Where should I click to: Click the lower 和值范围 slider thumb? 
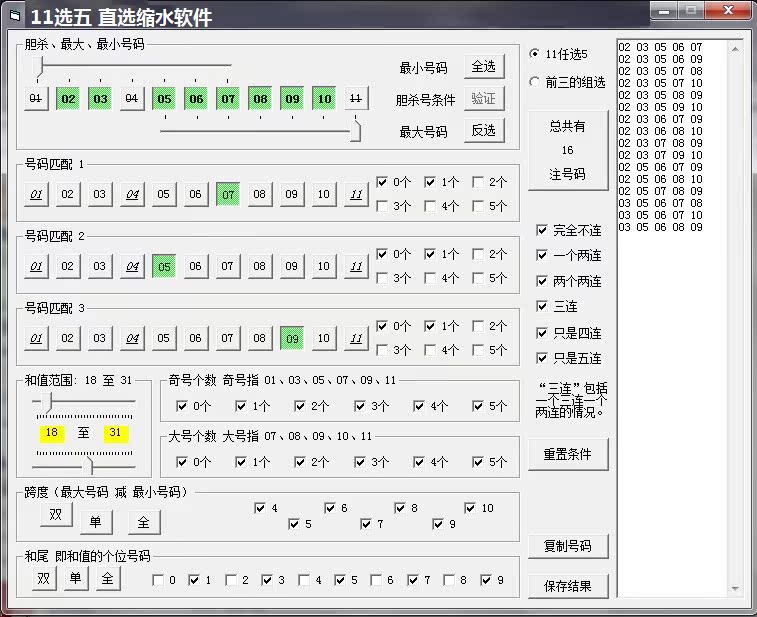[x=87, y=466]
